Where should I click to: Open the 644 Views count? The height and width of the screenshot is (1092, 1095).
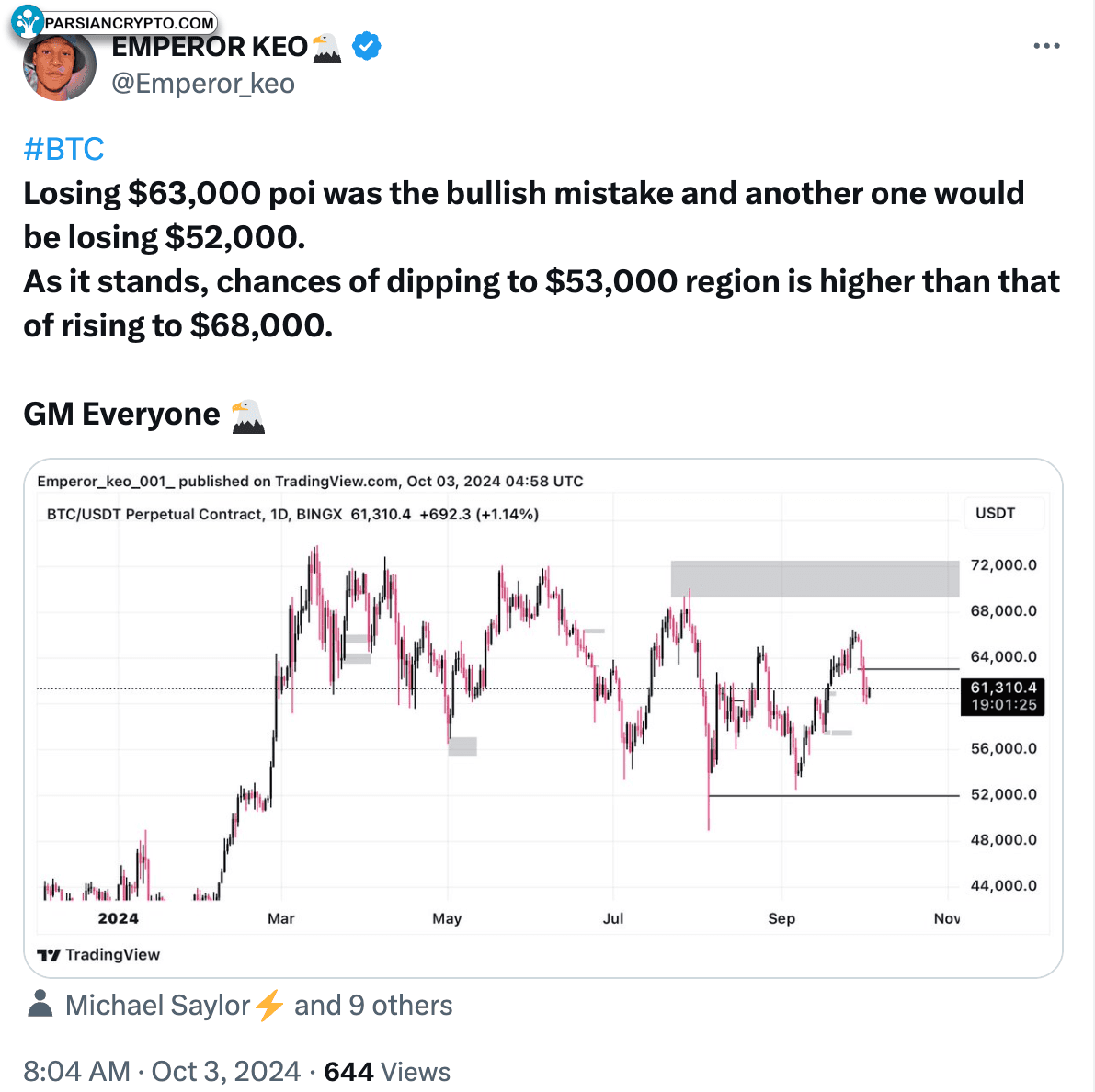point(387,1071)
